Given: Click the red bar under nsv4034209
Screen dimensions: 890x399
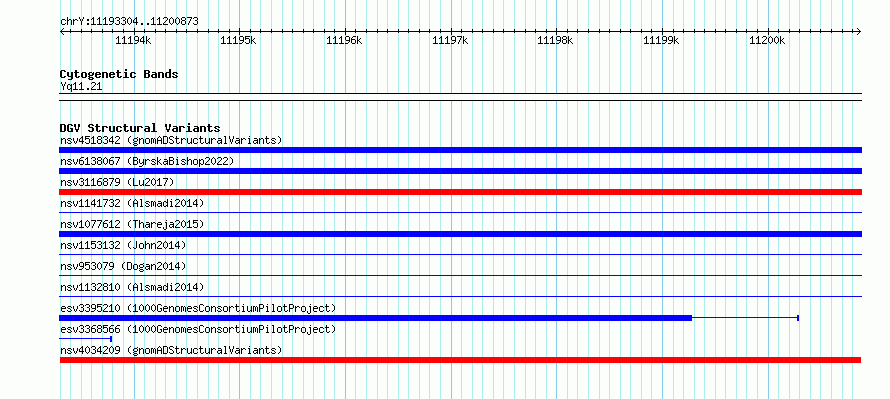Looking at the screenshot, I should tap(460, 360).
